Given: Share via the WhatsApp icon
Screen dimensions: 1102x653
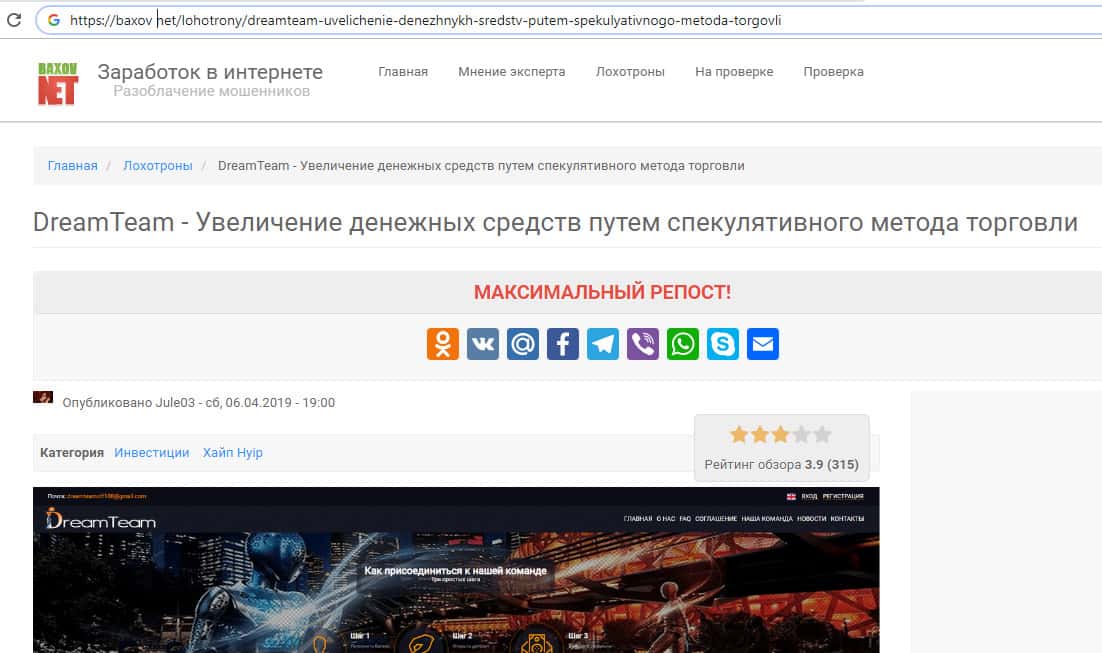Looking at the screenshot, I should tap(683, 344).
